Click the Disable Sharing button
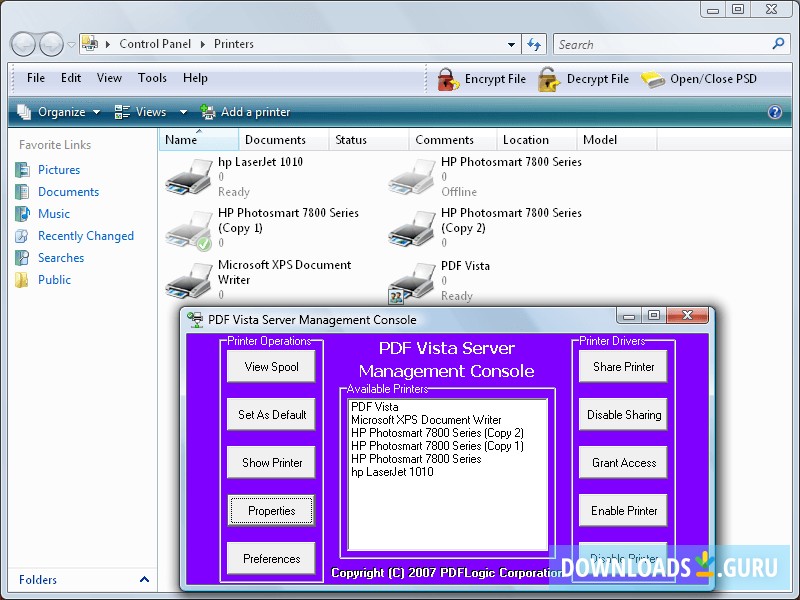Screen dimensions: 800x600 coord(623,414)
